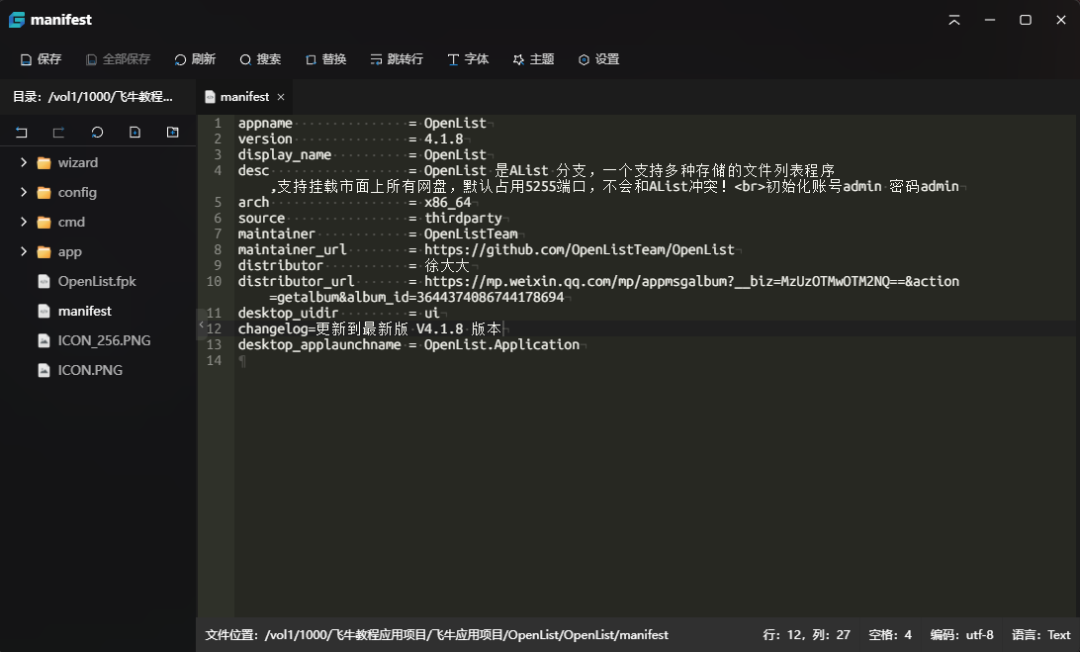Click the version 4.1.8 line

click(x=351, y=139)
